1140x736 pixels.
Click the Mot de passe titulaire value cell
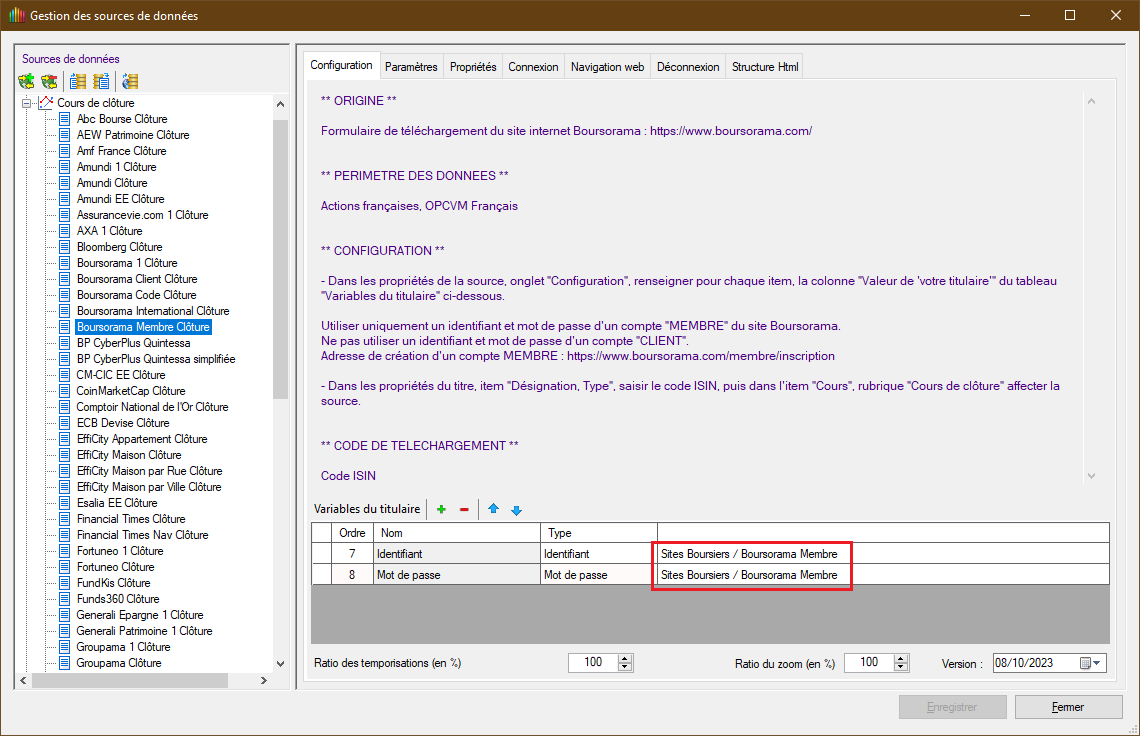pos(750,575)
